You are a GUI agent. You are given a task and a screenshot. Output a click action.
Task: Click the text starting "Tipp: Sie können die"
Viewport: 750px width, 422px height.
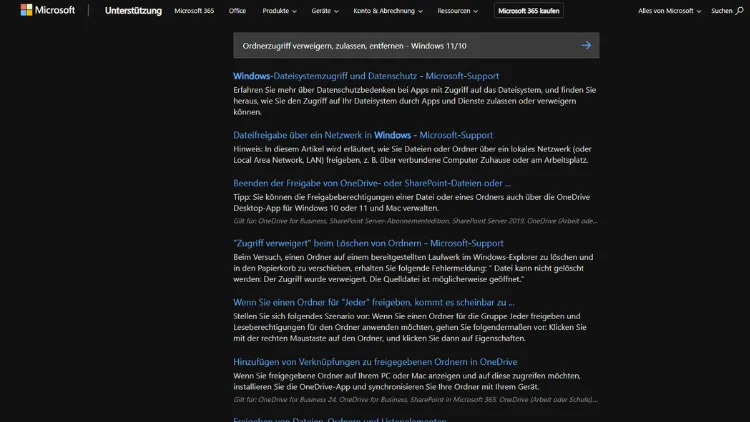411,202
